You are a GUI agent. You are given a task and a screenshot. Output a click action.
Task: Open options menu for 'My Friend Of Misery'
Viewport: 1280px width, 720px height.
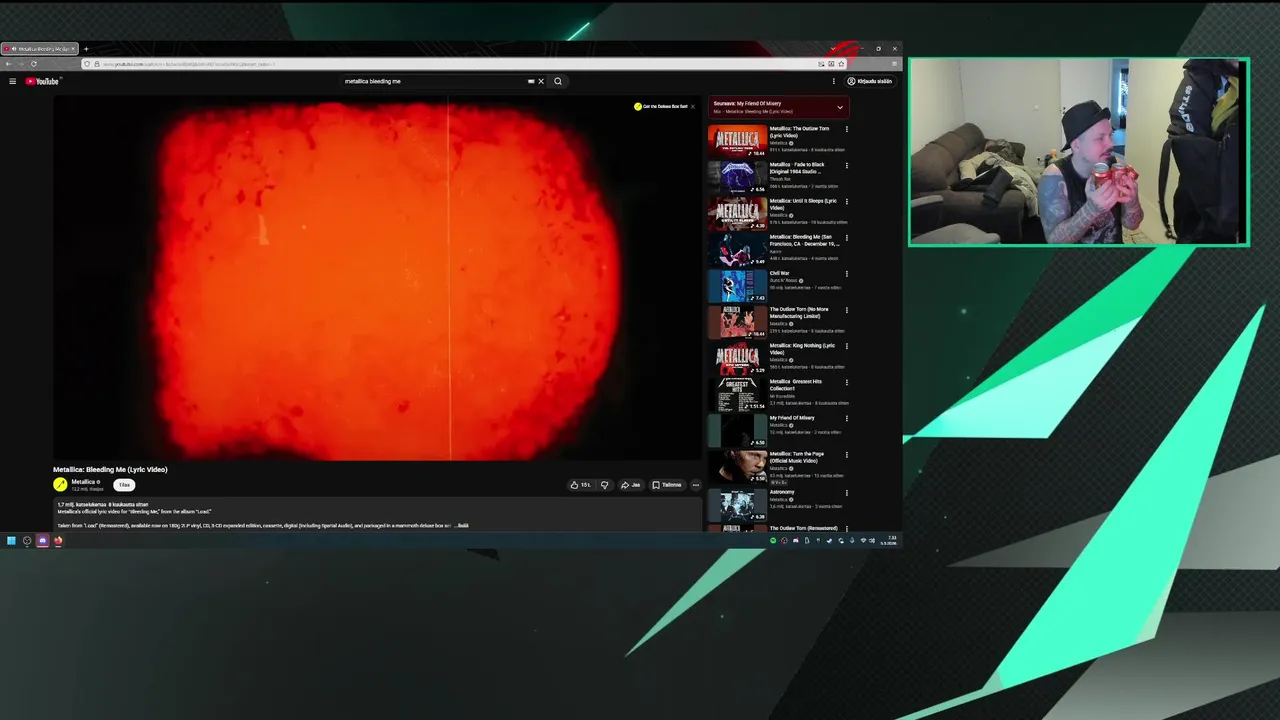847,418
